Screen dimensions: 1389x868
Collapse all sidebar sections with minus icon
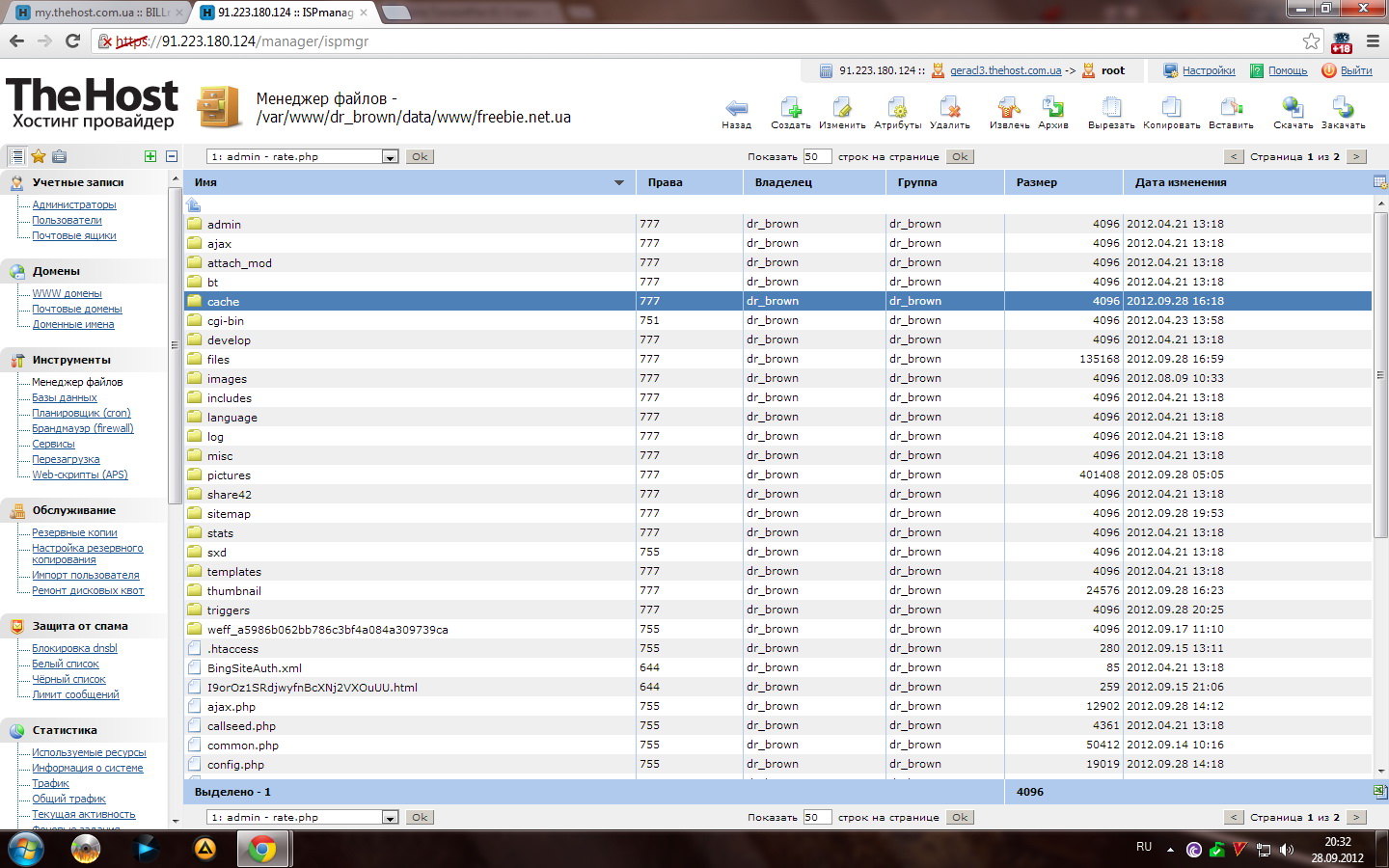(x=172, y=156)
